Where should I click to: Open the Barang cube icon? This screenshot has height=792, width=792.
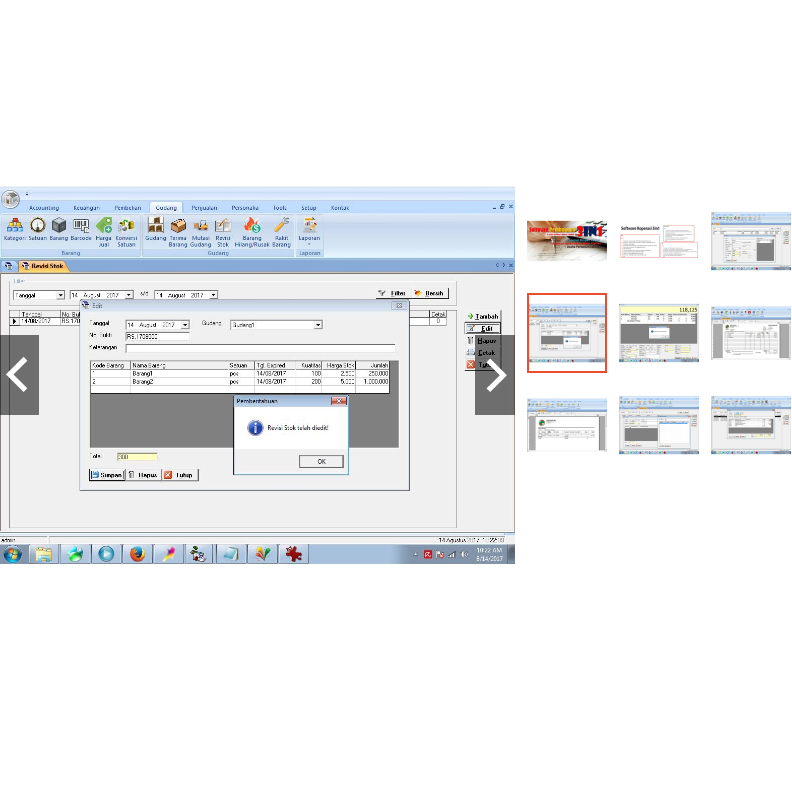[59, 229]
